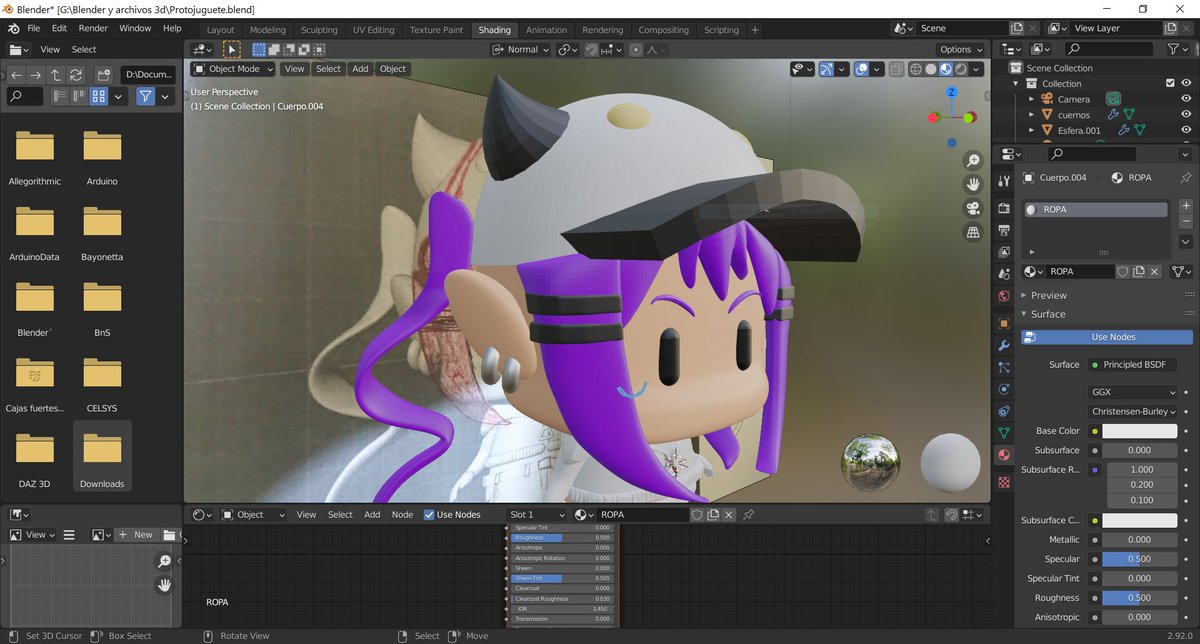Click Base Color swatch
This screenshot has width=1200, height=644.
tap(1139, 431)
